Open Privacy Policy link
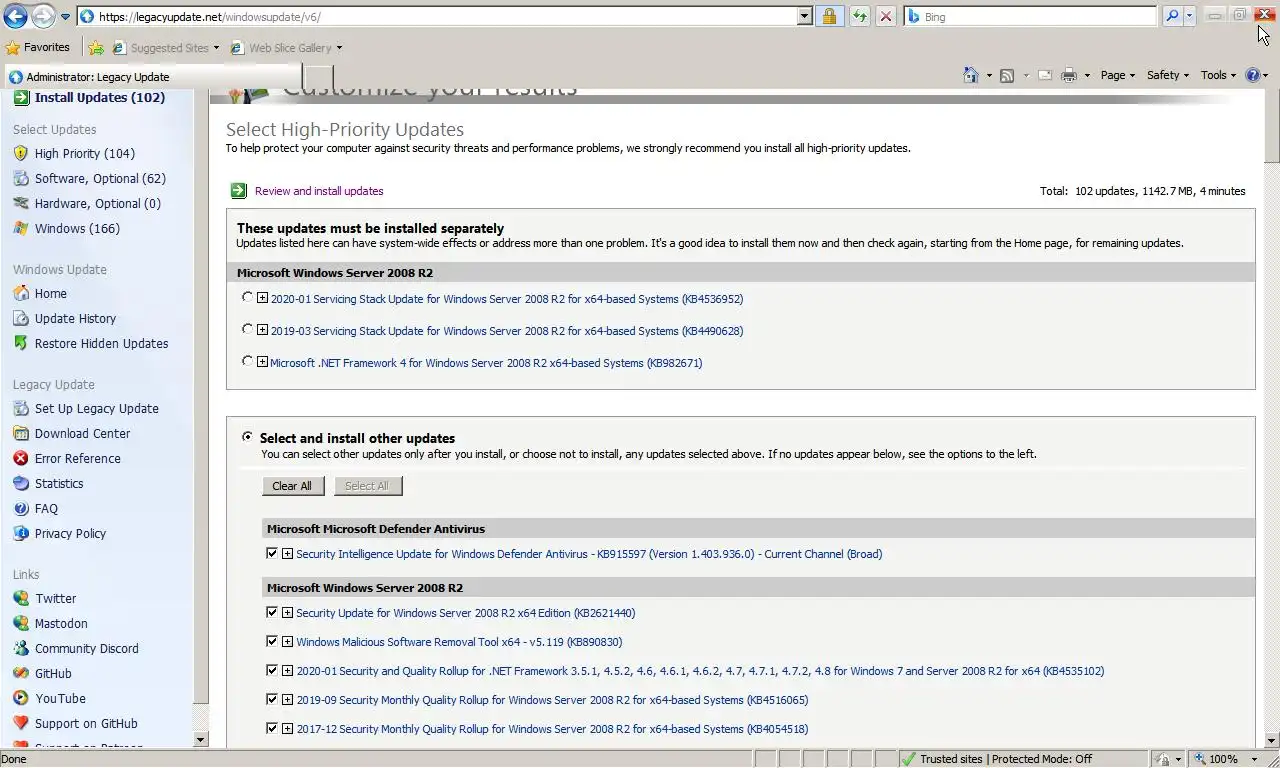 (x=70, y=533)
